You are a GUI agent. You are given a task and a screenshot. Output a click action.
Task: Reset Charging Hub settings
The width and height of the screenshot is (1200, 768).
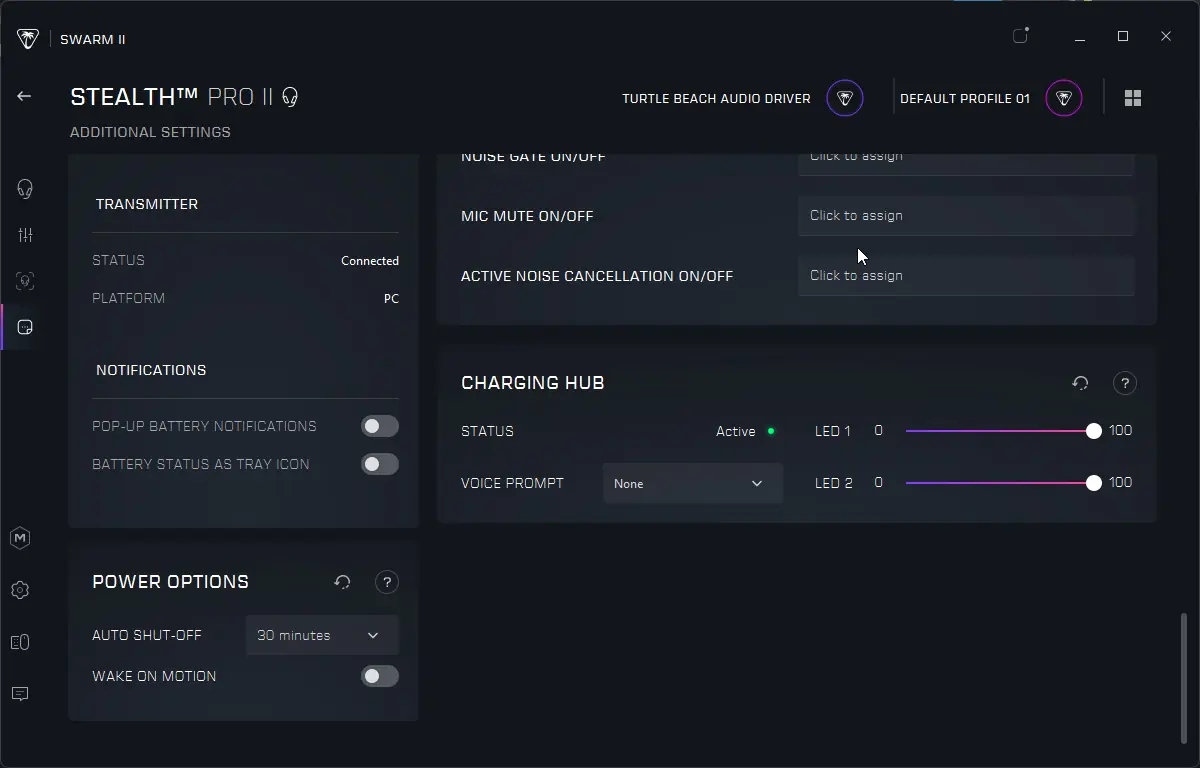pyautogui.click(x=1080, y=383)
